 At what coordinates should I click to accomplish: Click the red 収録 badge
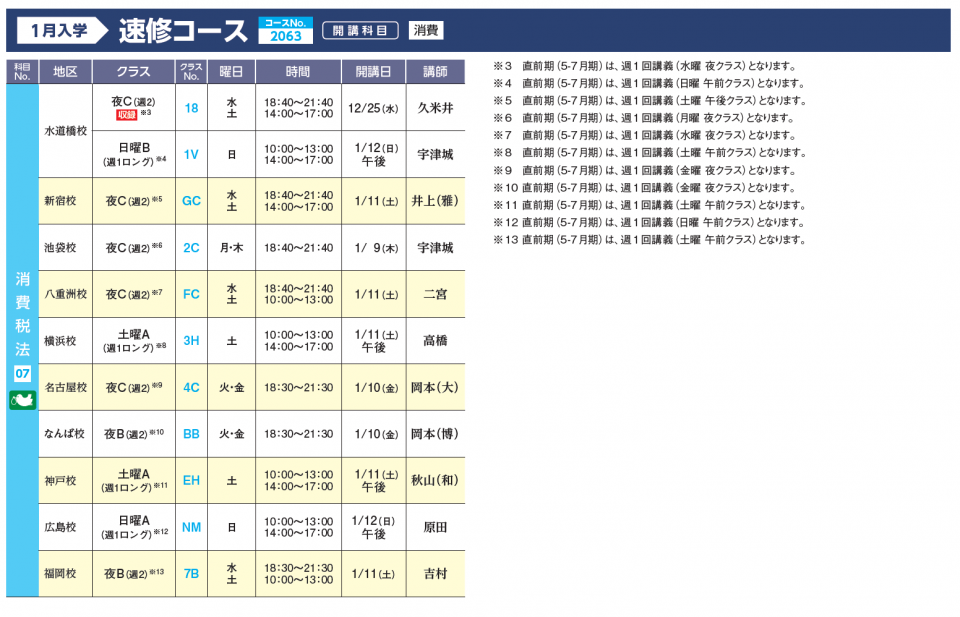point(126,115)
